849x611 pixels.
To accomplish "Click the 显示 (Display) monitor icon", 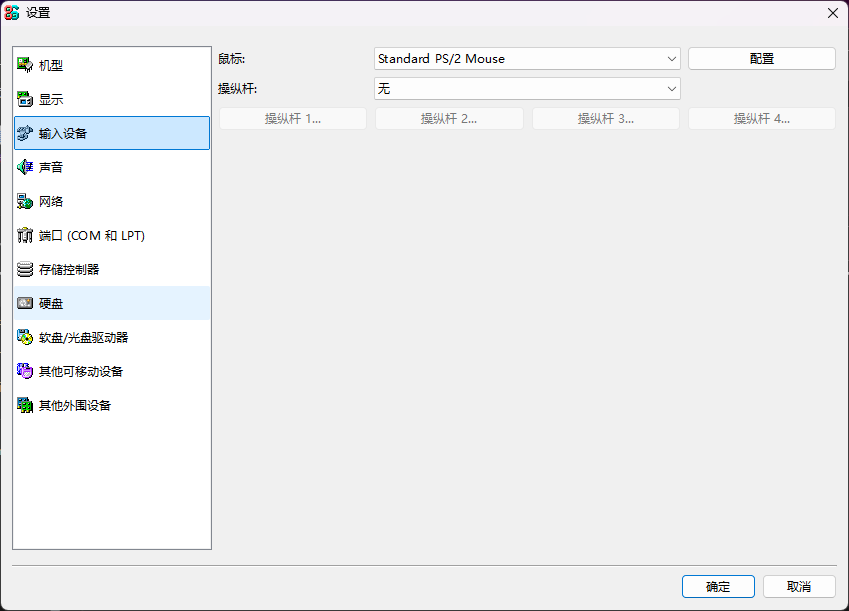I will point(25,99).
